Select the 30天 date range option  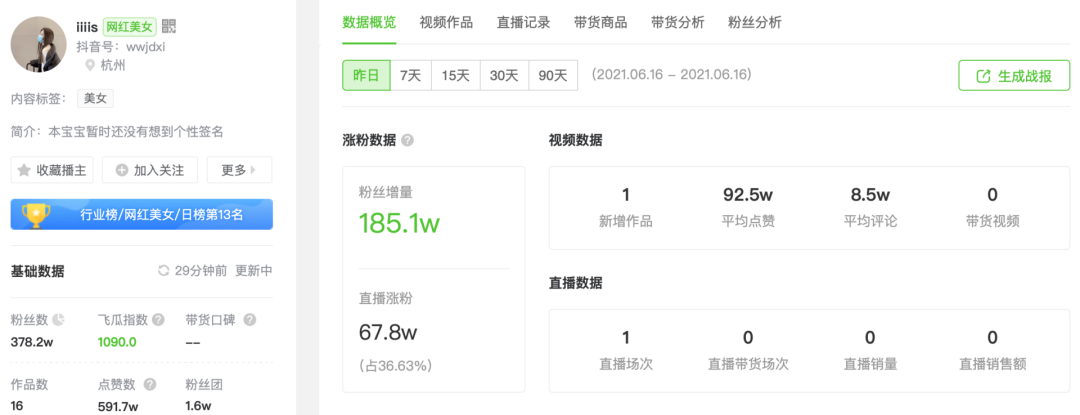[504, 75]
